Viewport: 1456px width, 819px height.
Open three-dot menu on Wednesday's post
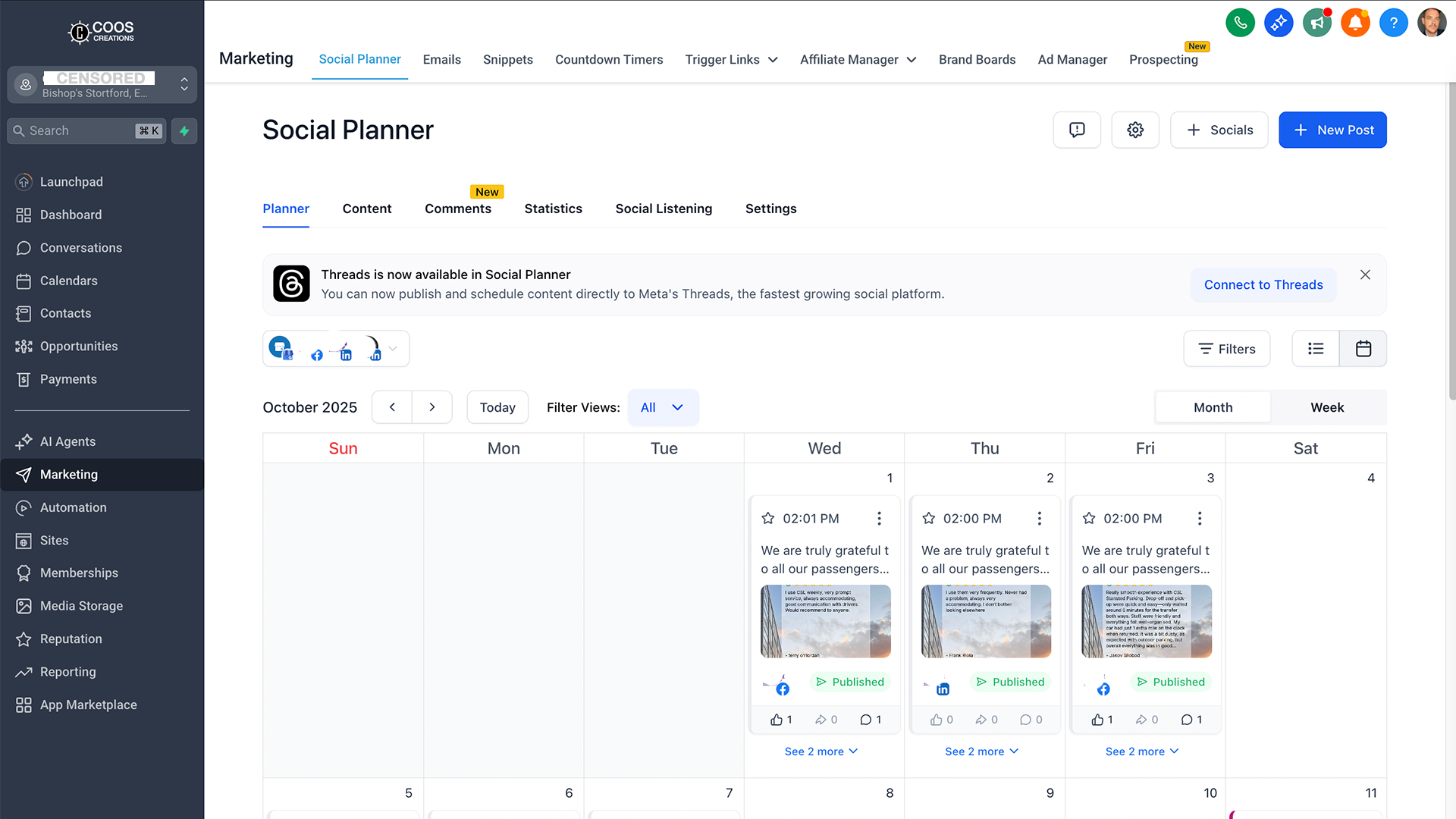pos(879,519)
